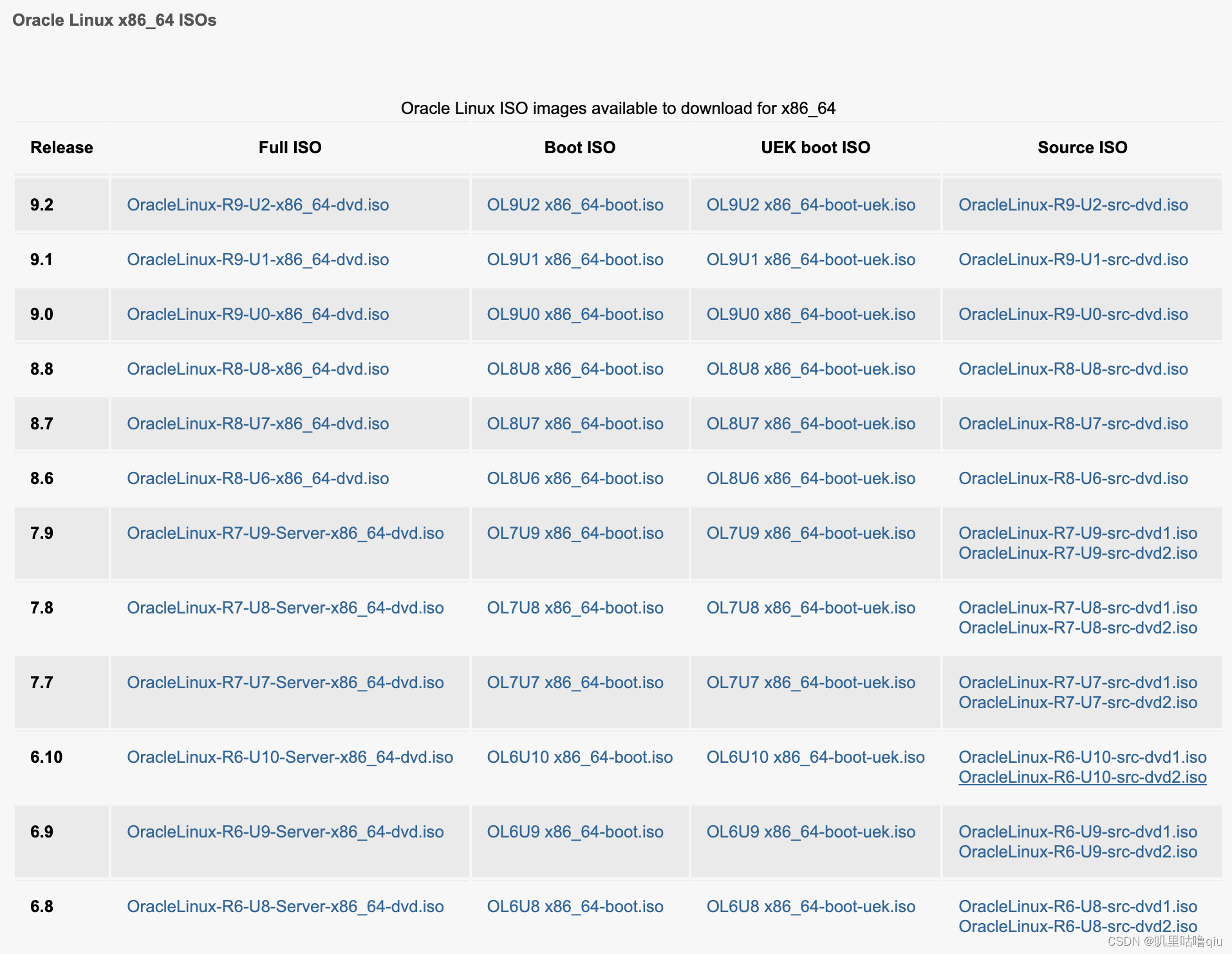
Task: Download OracleLinux-R6-U10-Server full ISO
Action: [291, 757]
